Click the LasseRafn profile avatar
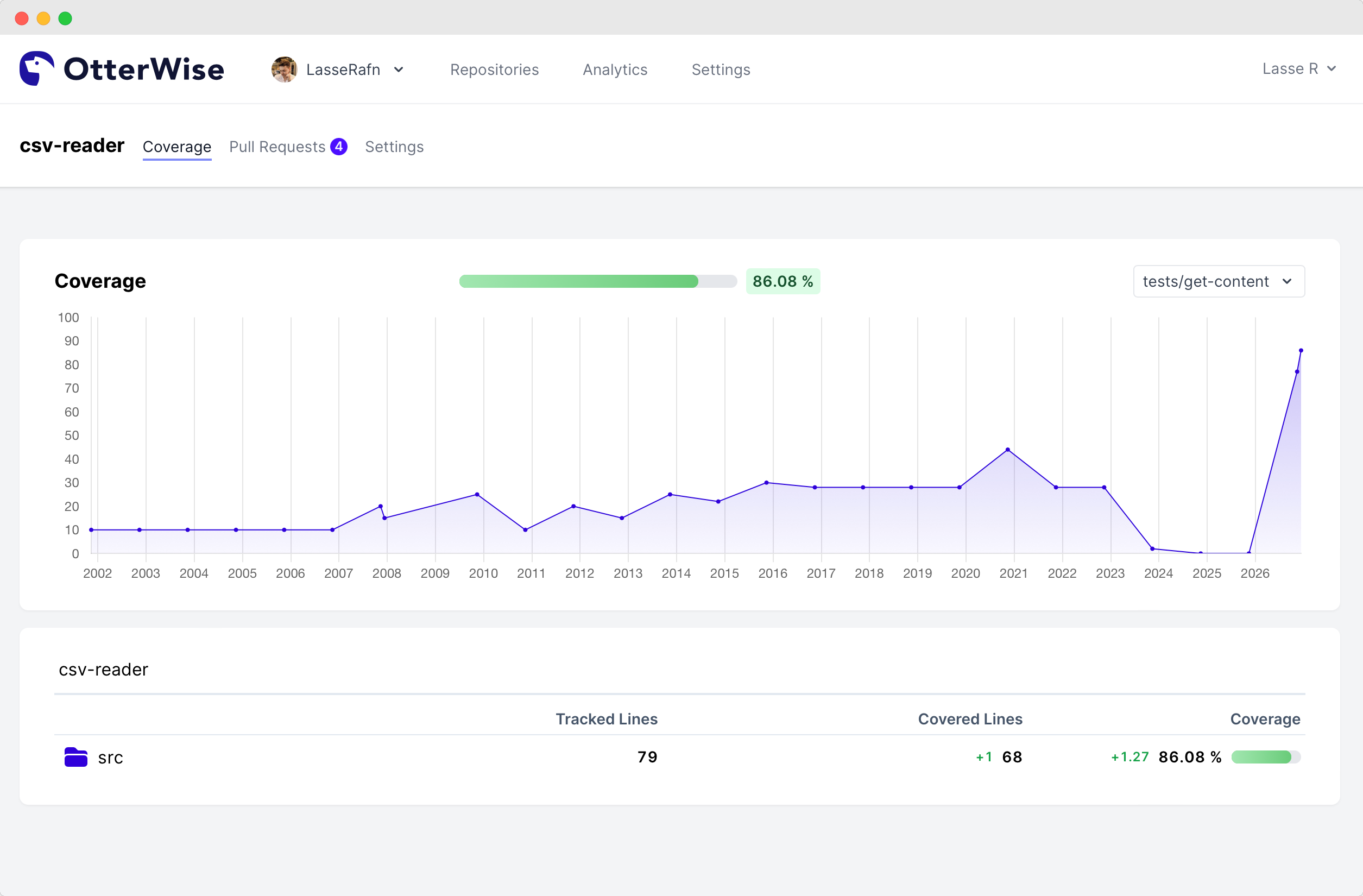1363x896 pixels. 284,70
